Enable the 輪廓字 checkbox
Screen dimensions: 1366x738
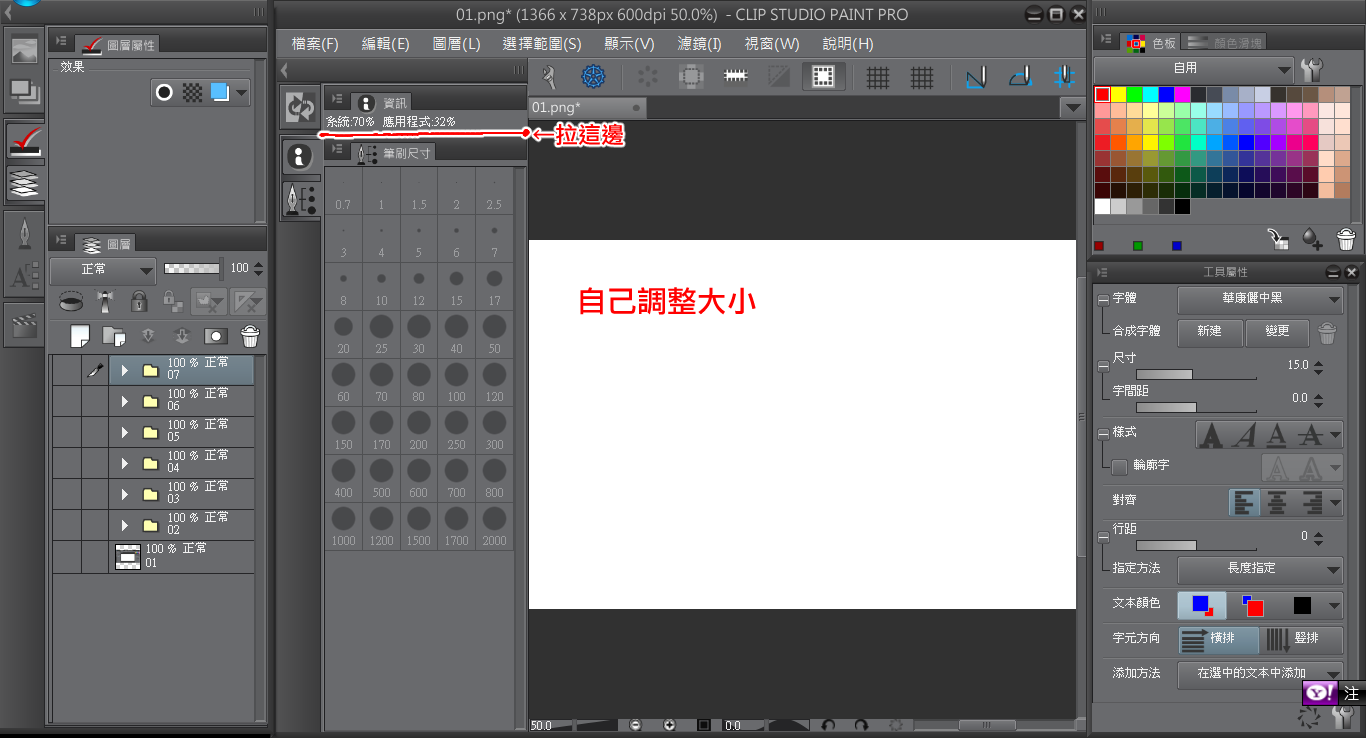pos(1120,466)
